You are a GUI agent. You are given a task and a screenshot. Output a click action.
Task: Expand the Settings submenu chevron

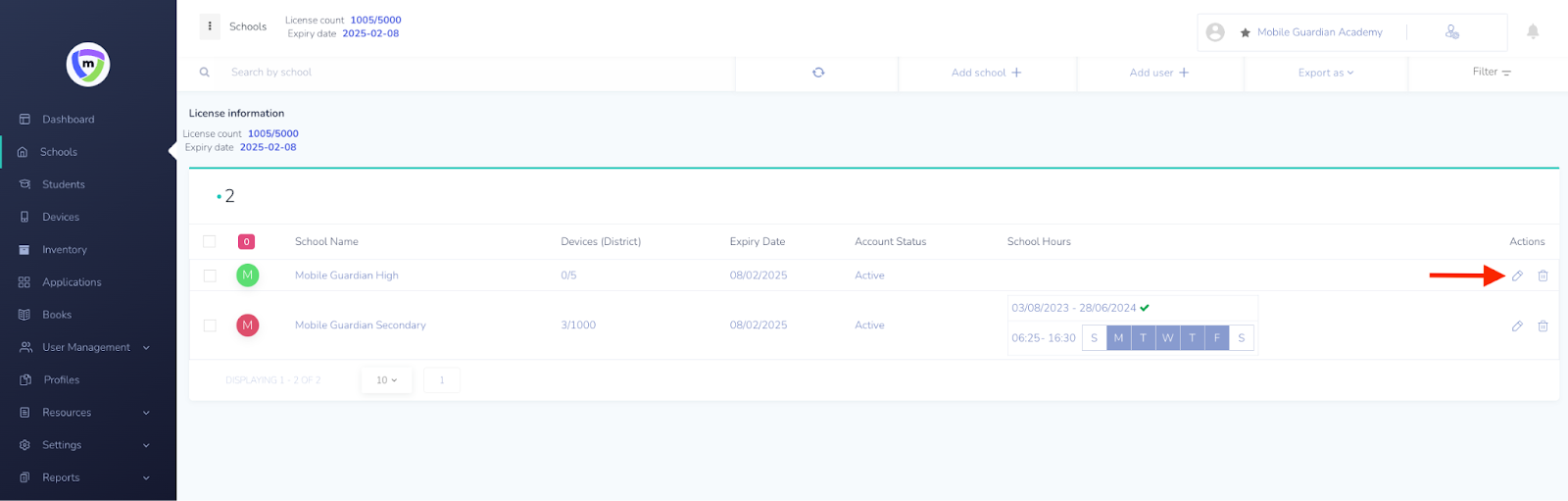pyautogui.click(x=146, y=445)
